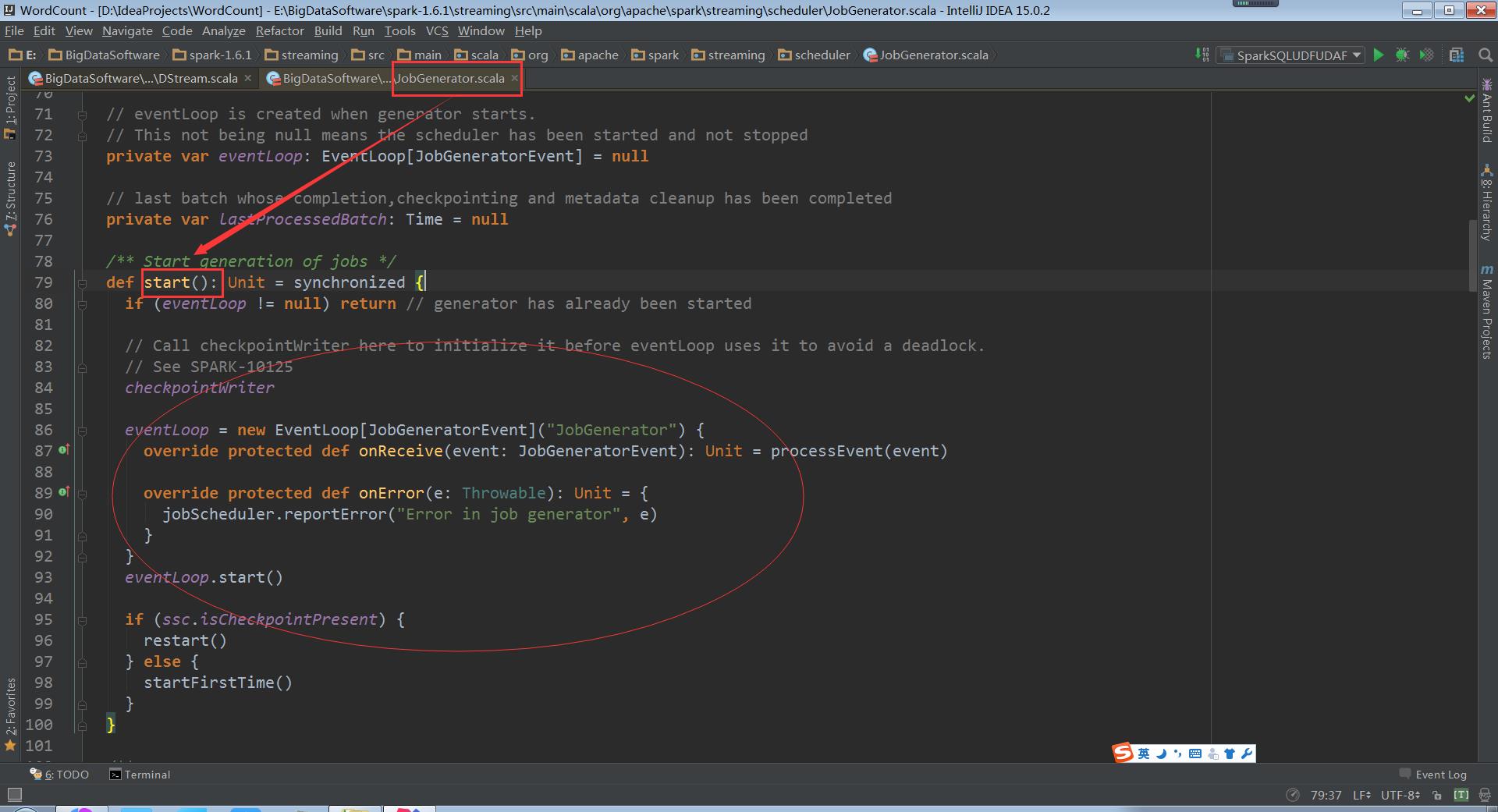Click the Sogou punctuation toggle icon

[x=1178, y=753]
